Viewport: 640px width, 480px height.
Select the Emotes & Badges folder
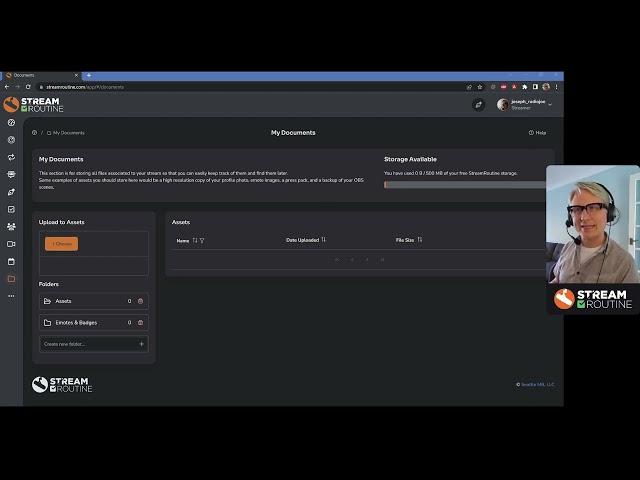tap(93, 322)
